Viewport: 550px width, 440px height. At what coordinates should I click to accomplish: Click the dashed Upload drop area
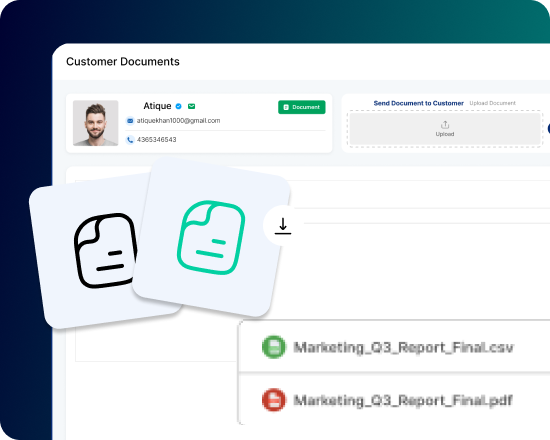(445, 129)
